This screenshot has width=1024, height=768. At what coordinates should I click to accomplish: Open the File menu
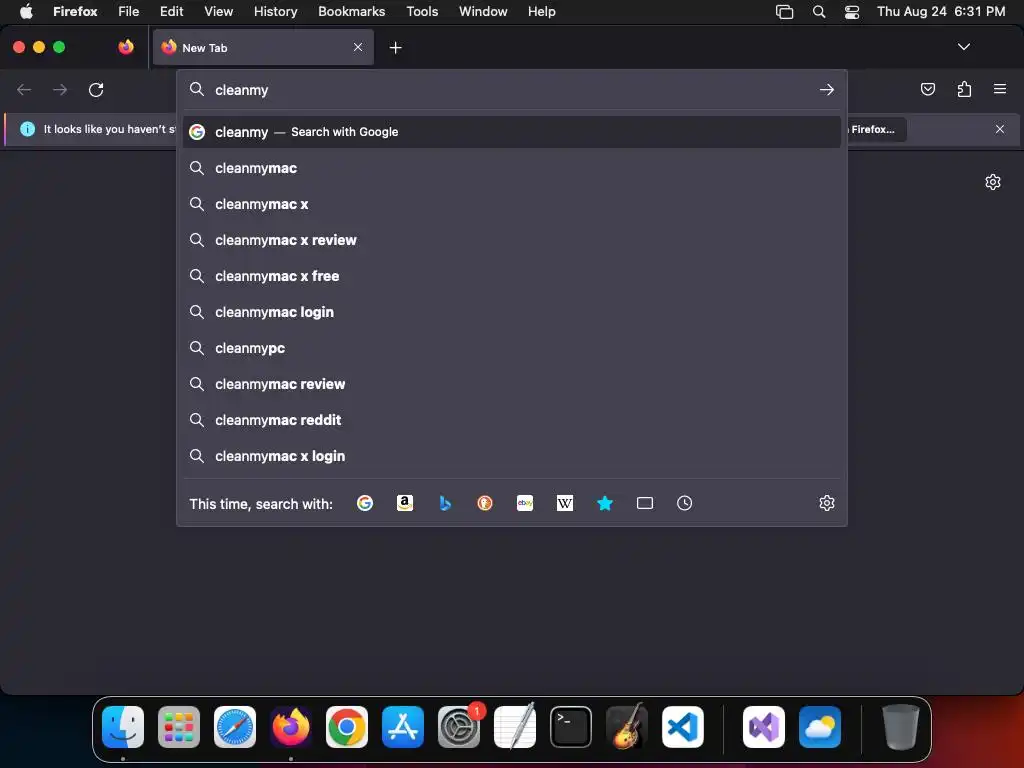pyautogui.click(x=129, y=11)
